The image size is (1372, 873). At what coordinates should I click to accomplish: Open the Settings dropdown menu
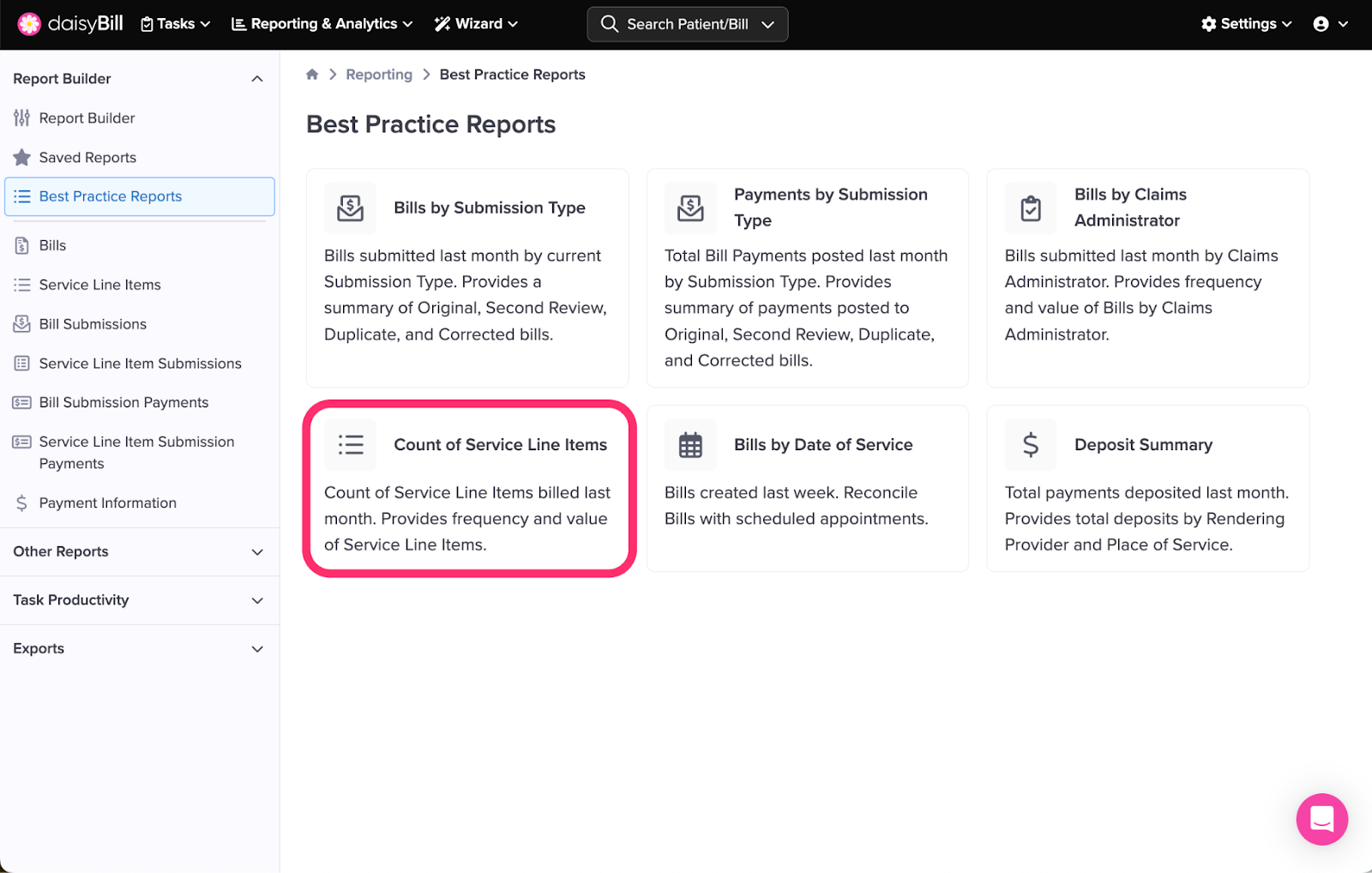tap(1246, 24)
